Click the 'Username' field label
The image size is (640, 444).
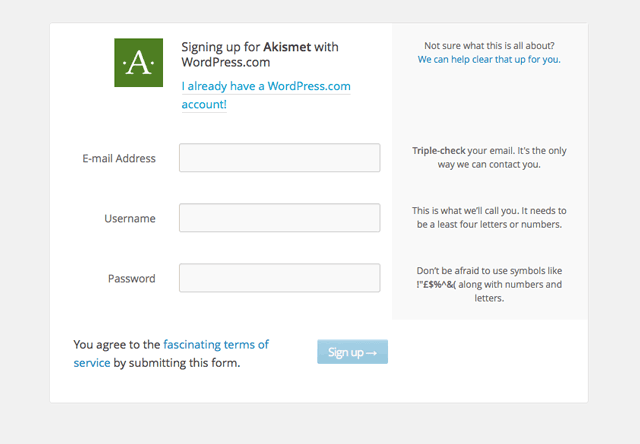(130, 218)
